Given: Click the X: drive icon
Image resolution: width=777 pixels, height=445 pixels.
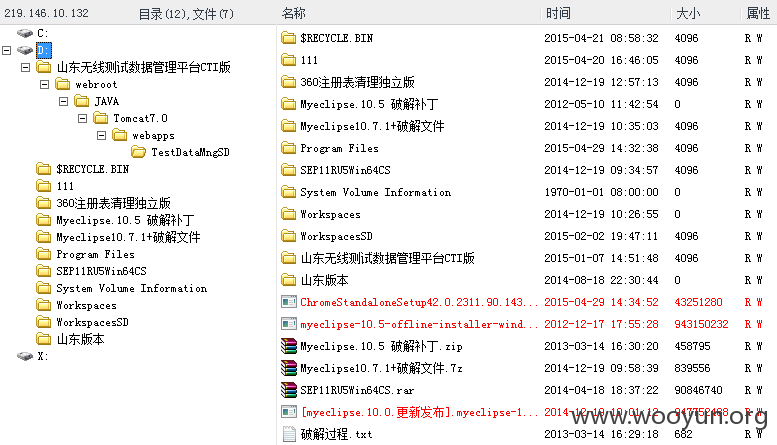Looking at the screenshot, I should 25,356.
